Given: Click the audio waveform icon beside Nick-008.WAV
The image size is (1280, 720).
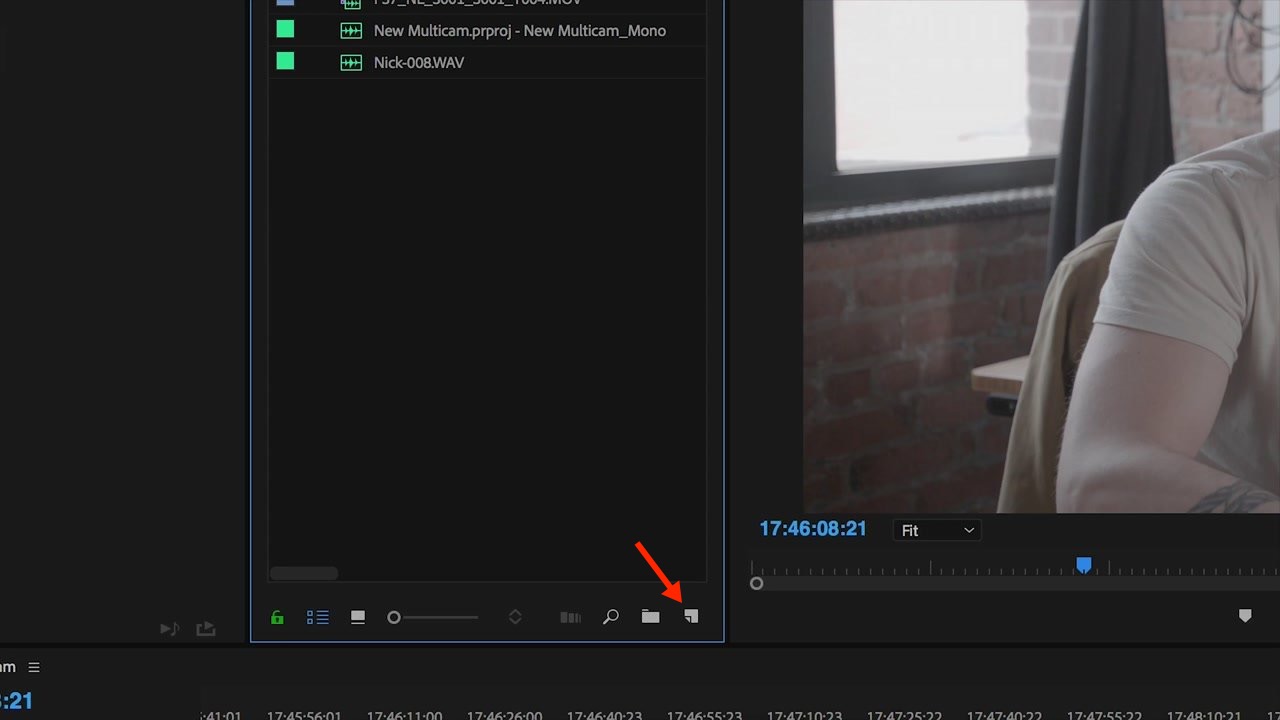Looking at the screenshot, I should click(x=351, y=62).
